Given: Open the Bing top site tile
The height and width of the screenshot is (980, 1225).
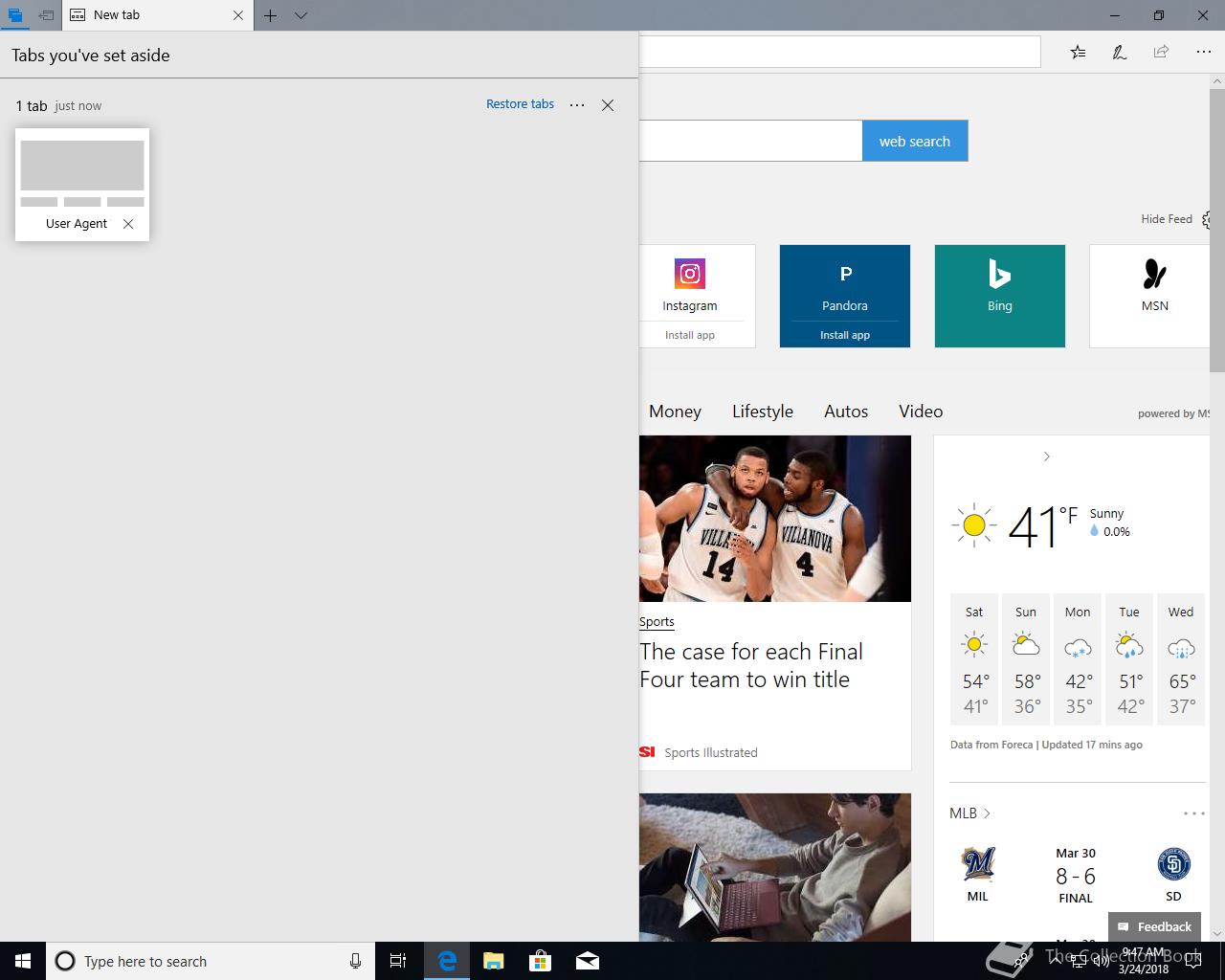Looking at the screenshot, I should coord(1000,296).
